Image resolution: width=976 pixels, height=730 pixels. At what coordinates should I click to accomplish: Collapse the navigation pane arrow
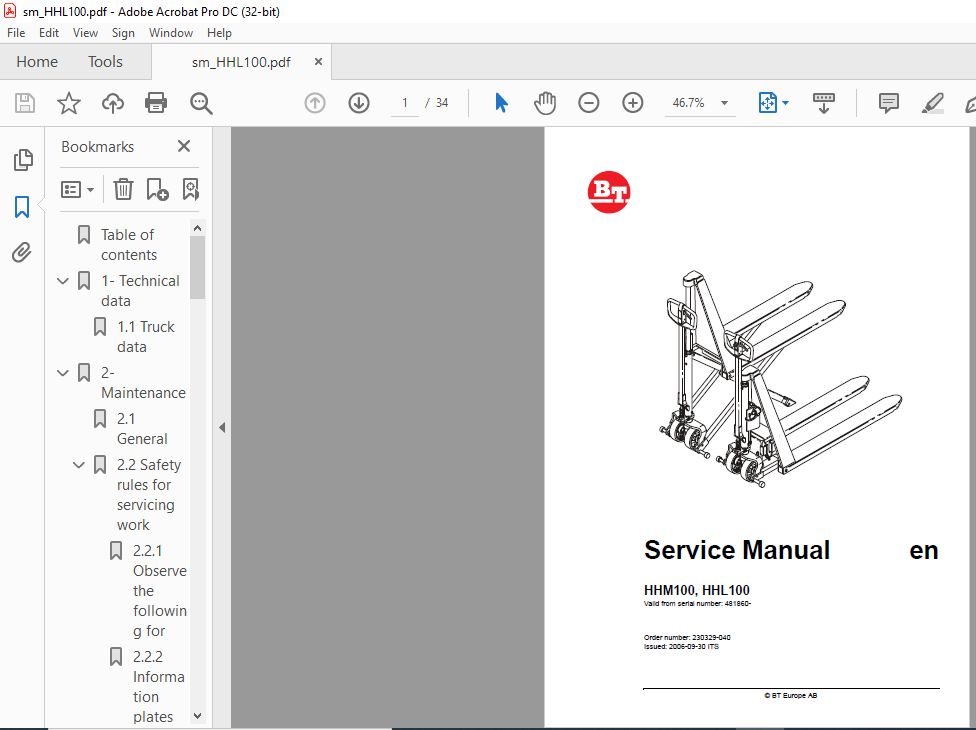click(222, 428)
